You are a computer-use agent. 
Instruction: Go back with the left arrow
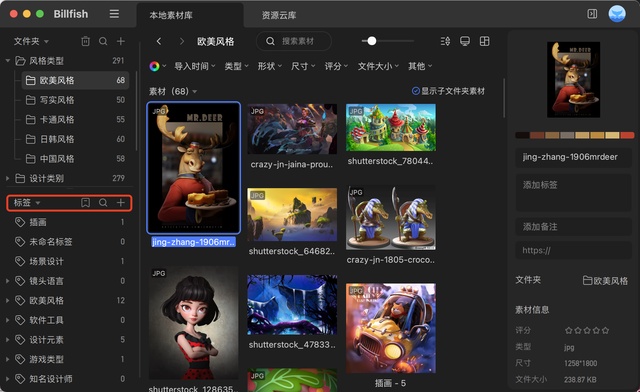pos(159,41)
